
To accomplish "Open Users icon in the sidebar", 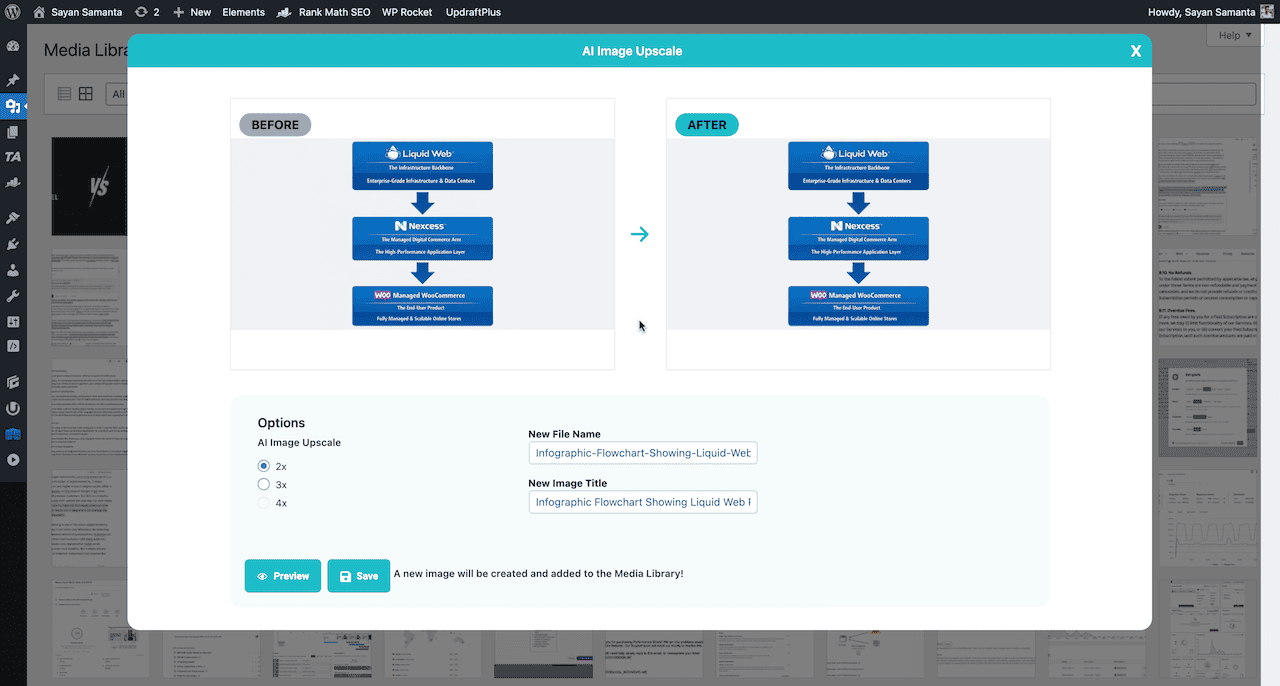I will tap(13, 270).
